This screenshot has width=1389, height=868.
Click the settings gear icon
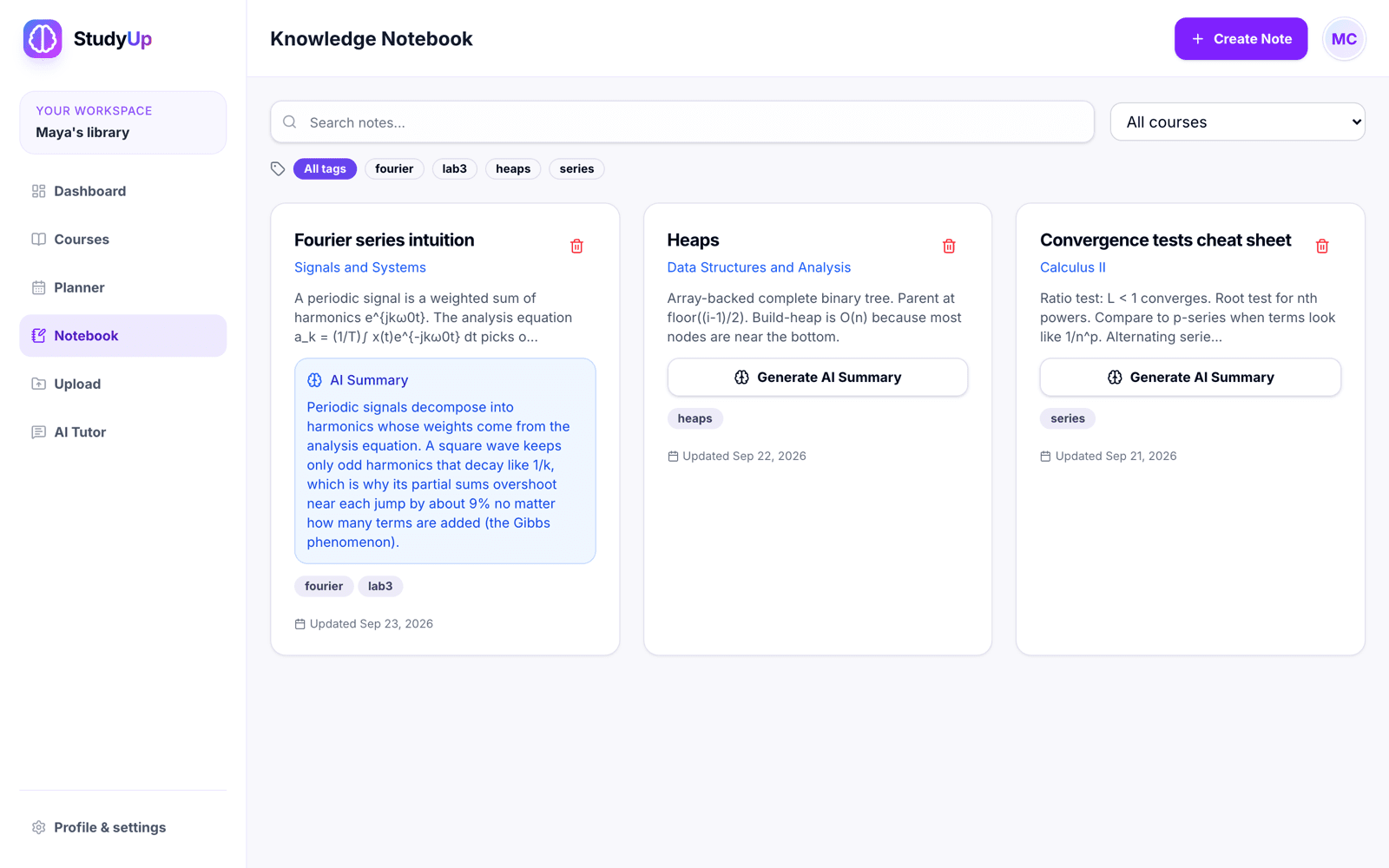[x=39, y=827]
